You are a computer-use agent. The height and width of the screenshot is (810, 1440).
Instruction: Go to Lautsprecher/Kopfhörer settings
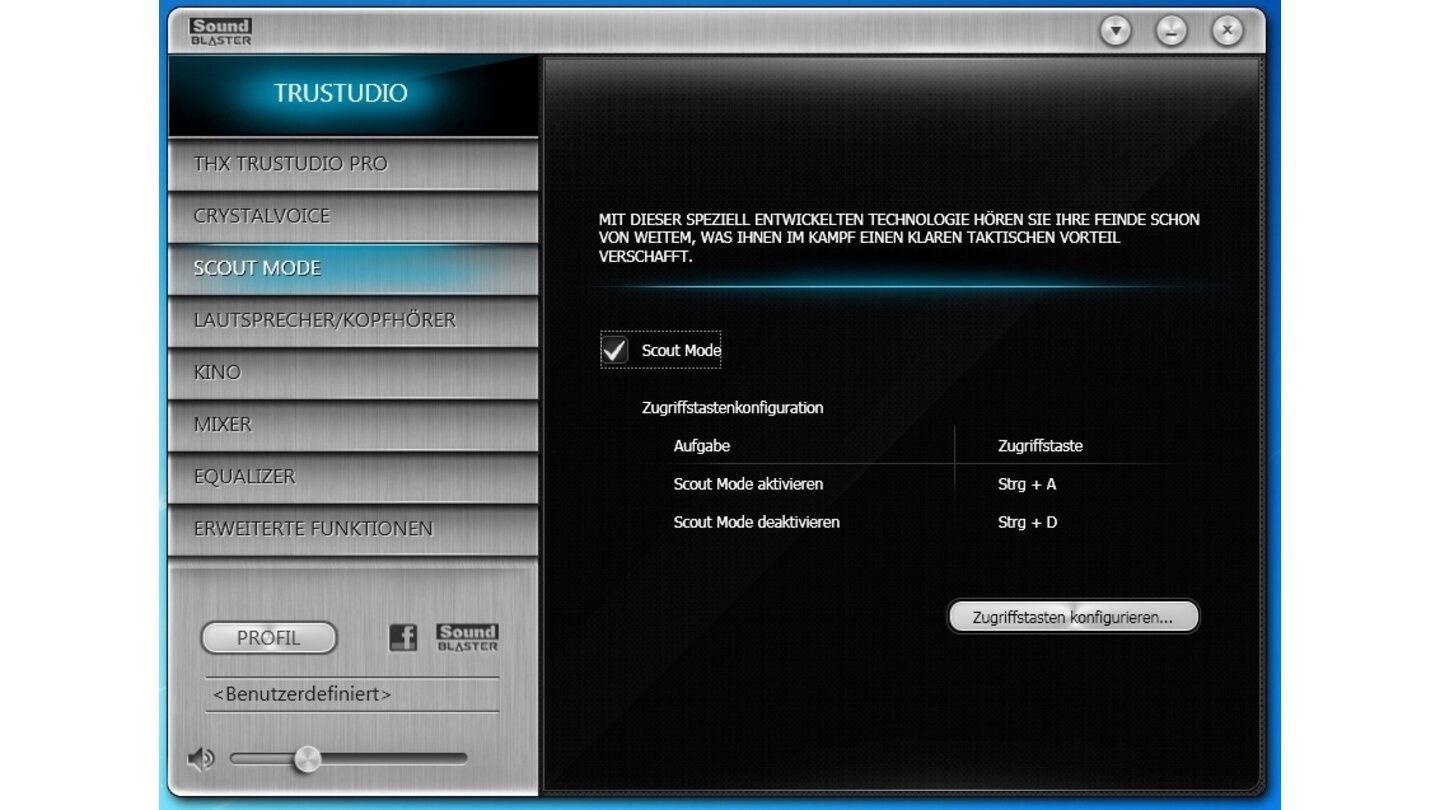click(353, 320)
